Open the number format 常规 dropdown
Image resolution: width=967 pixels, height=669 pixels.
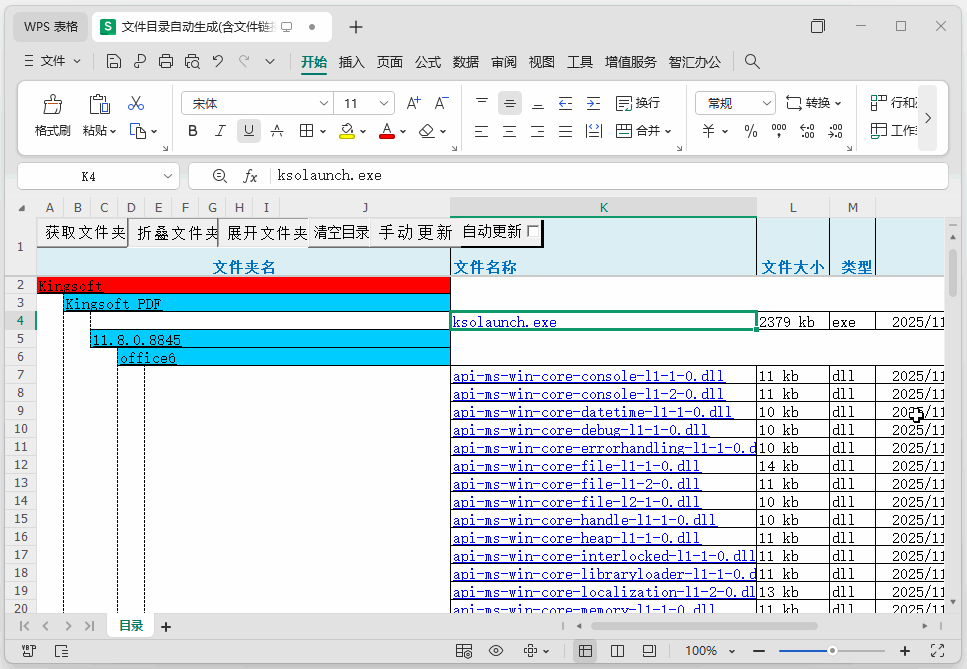click(x=766, y=103)
